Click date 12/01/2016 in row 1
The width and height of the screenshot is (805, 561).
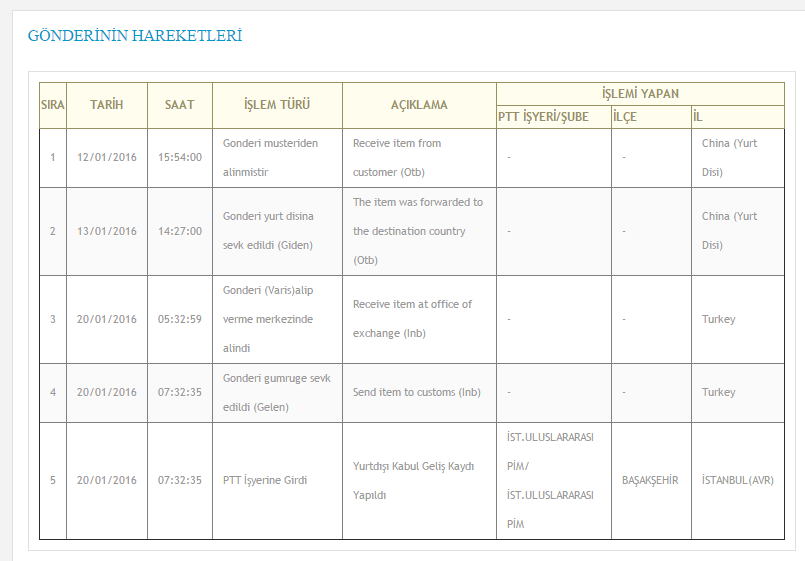107,158
